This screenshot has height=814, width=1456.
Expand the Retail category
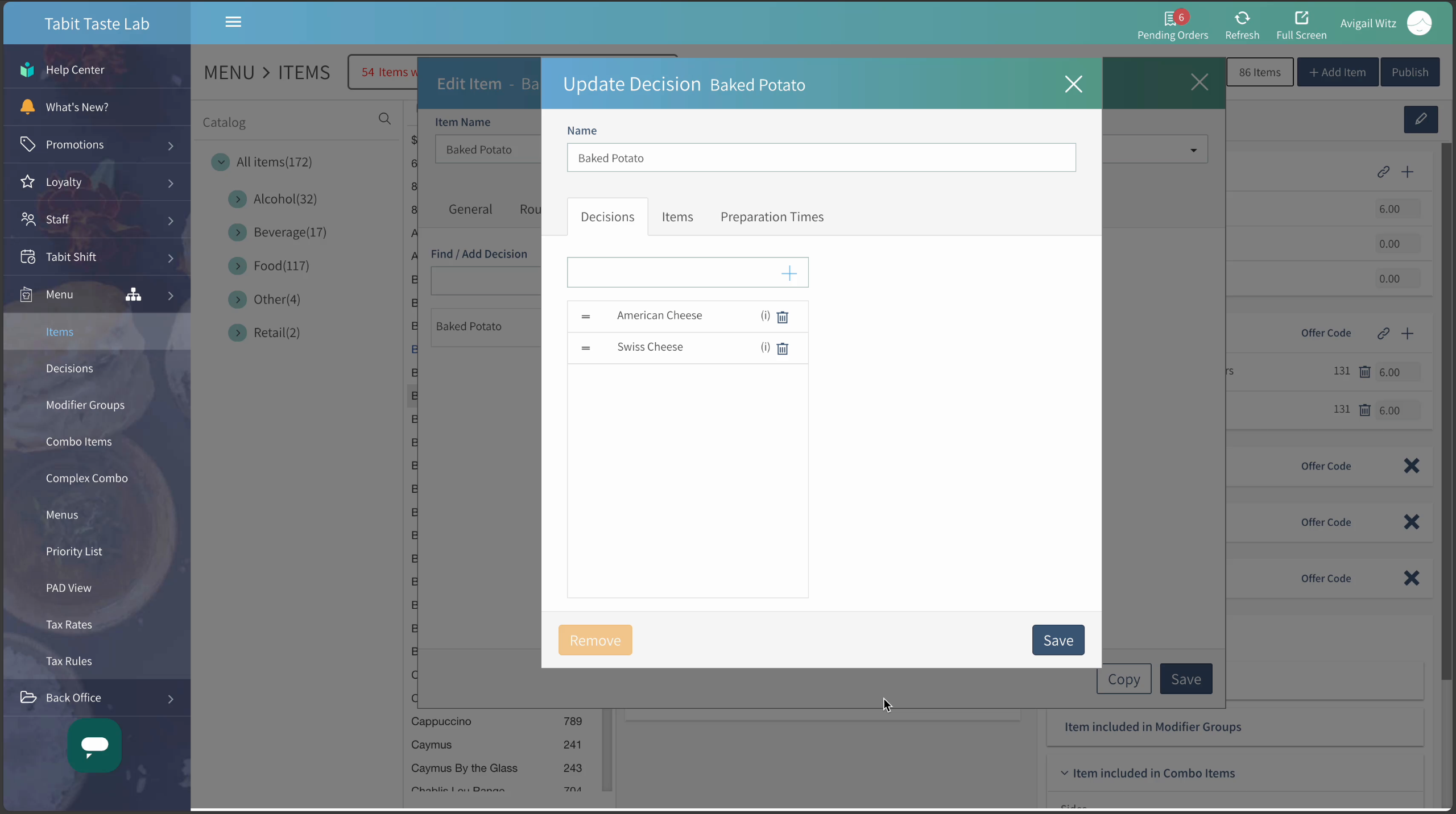237,333
